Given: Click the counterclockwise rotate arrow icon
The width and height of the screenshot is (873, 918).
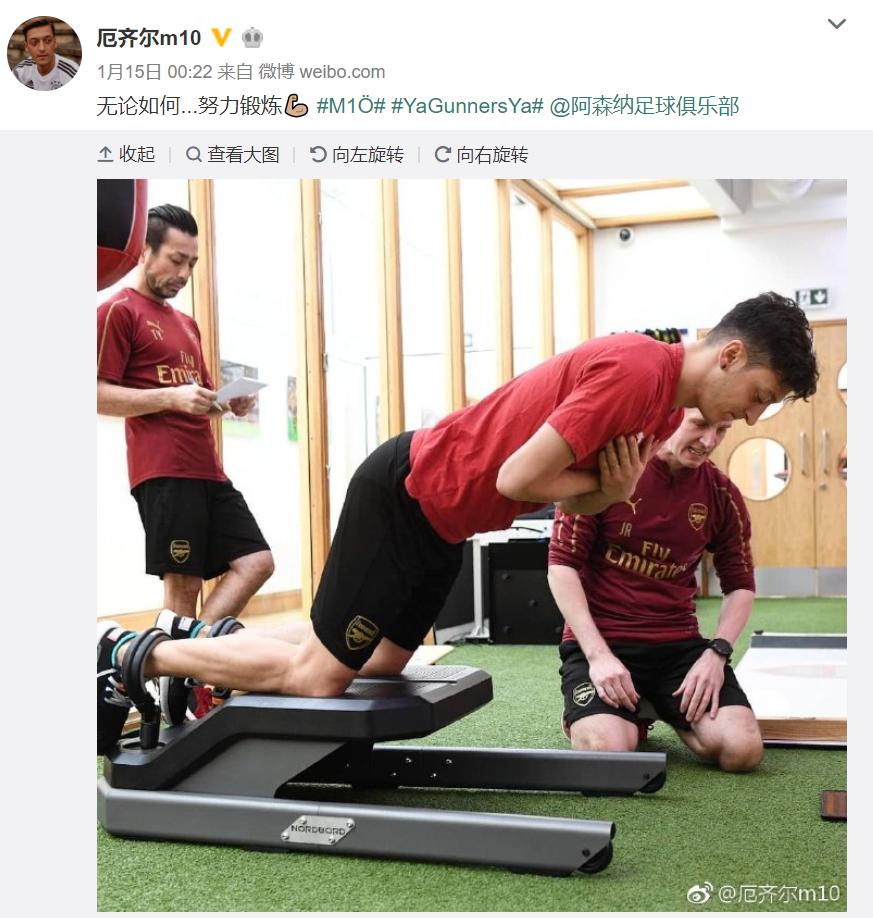Looking at the screenshot, I should coord(318,155).
